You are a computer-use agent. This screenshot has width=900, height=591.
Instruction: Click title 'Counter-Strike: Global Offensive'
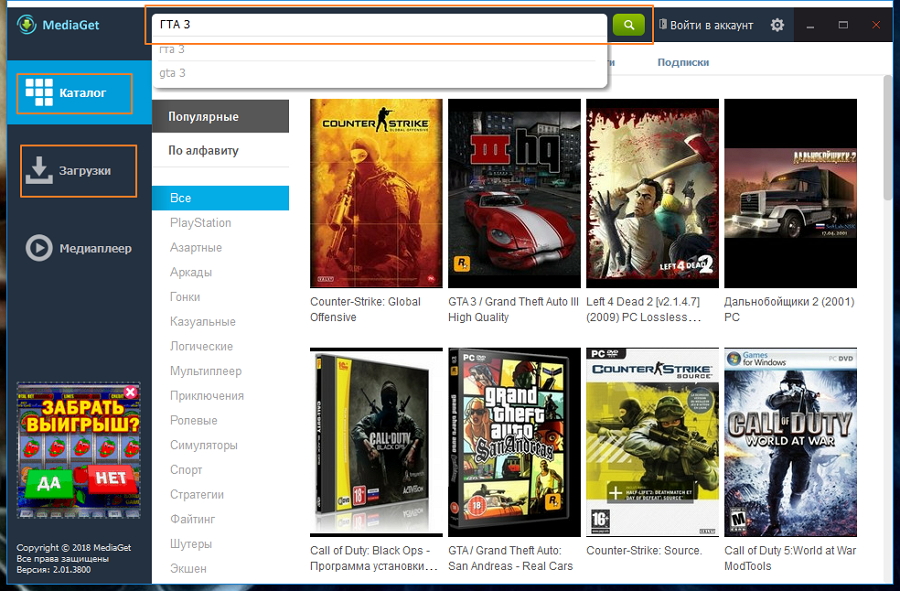(x=366, y=309)
